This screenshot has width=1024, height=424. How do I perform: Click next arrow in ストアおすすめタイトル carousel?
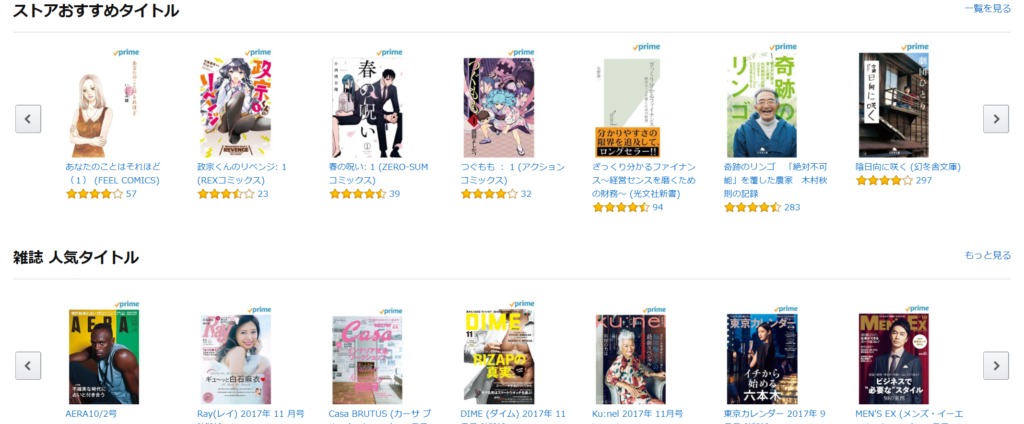coord(995,119)
